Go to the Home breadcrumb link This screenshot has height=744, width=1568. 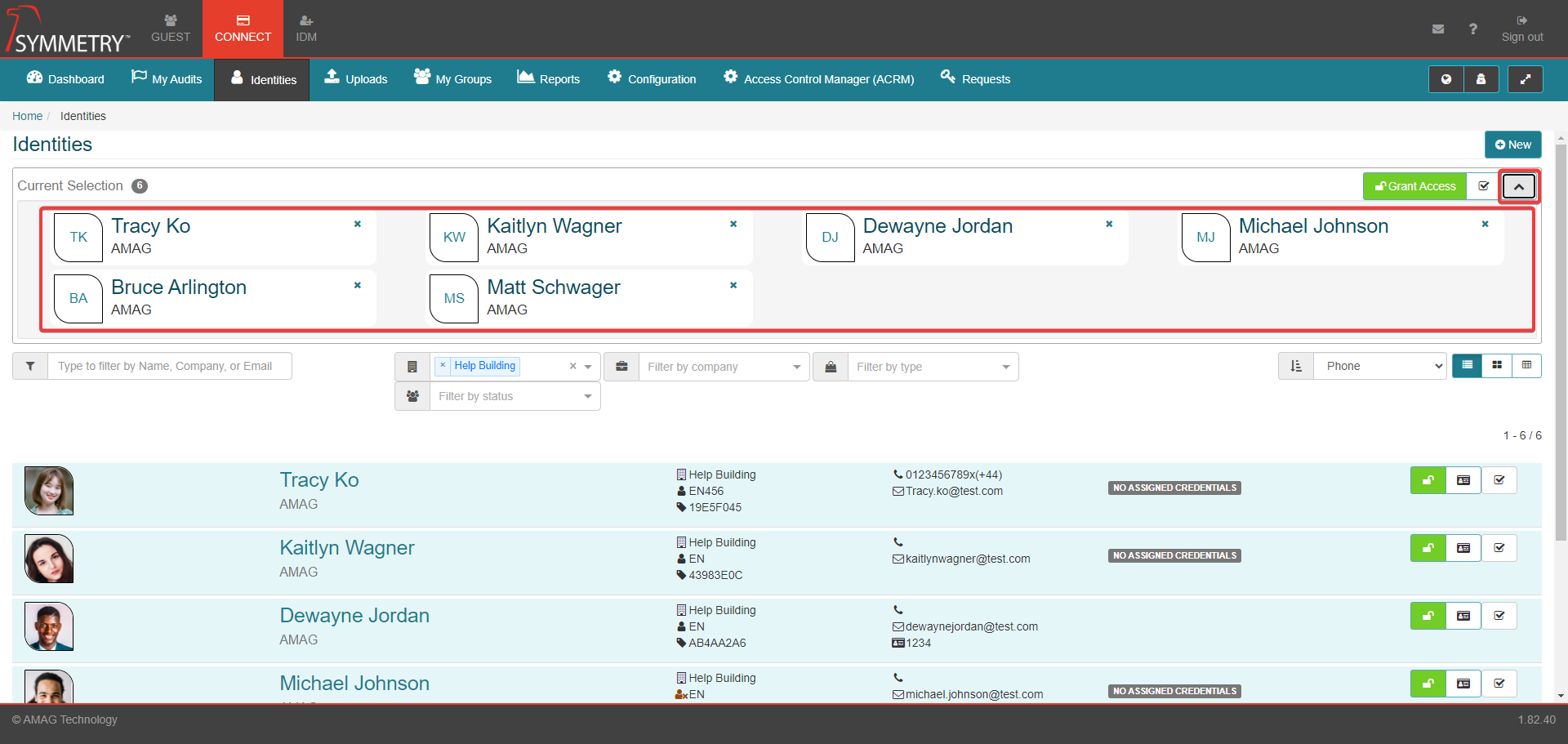[27, 116]
